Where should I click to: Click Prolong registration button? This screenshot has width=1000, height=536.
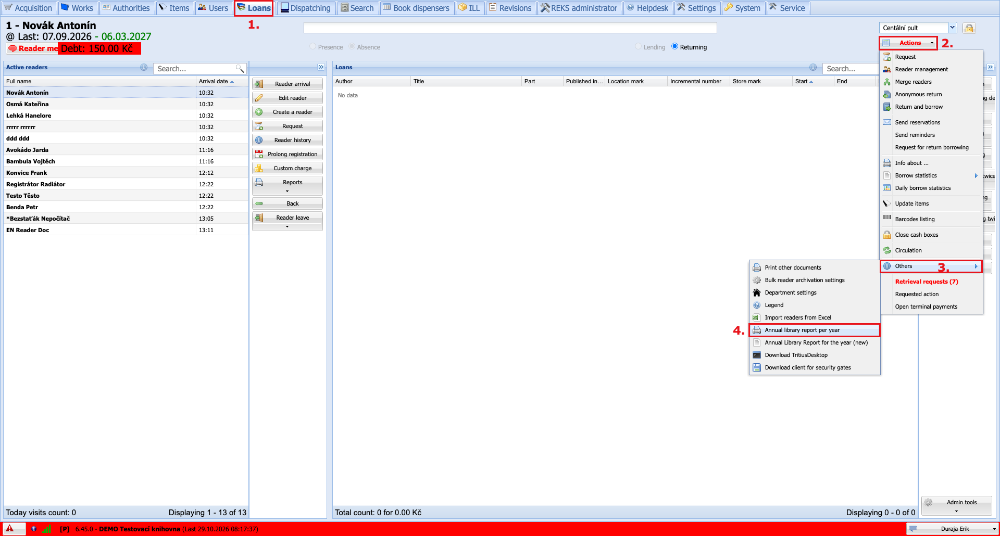[288, 154]
